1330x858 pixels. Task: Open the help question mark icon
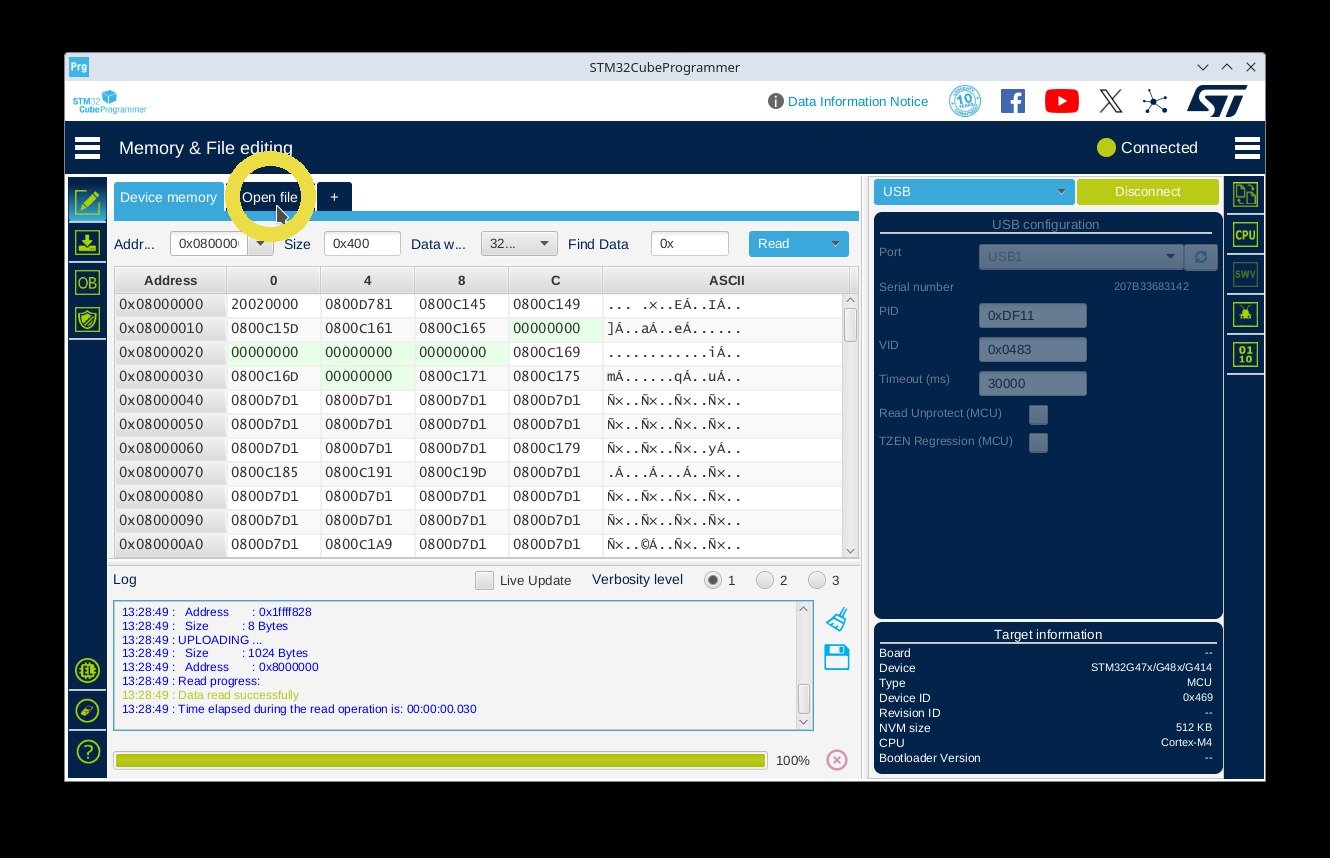click(88, 751)
